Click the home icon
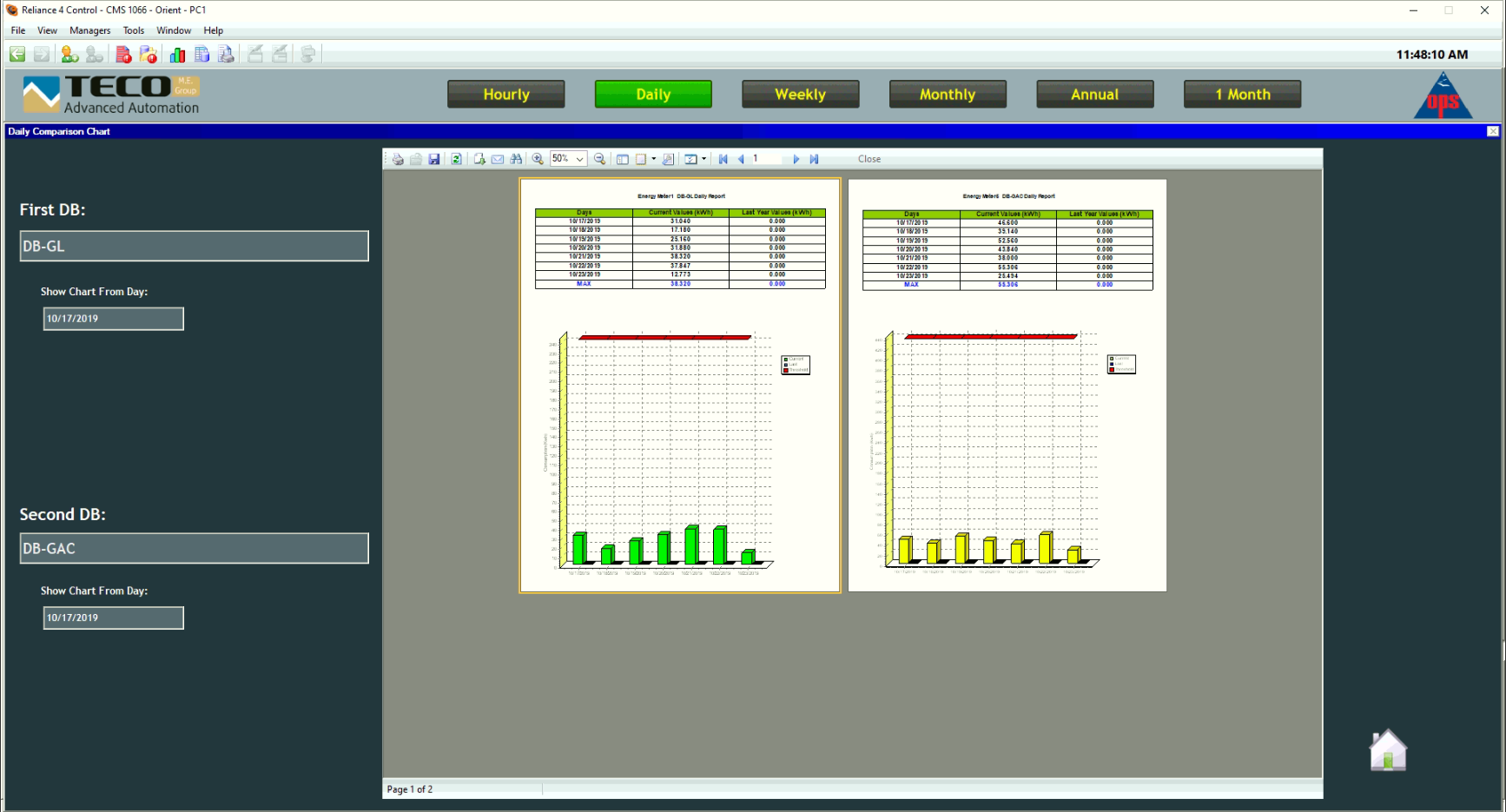The width and height of the screenshot is (1506, 812). [x=1387, y=751]
